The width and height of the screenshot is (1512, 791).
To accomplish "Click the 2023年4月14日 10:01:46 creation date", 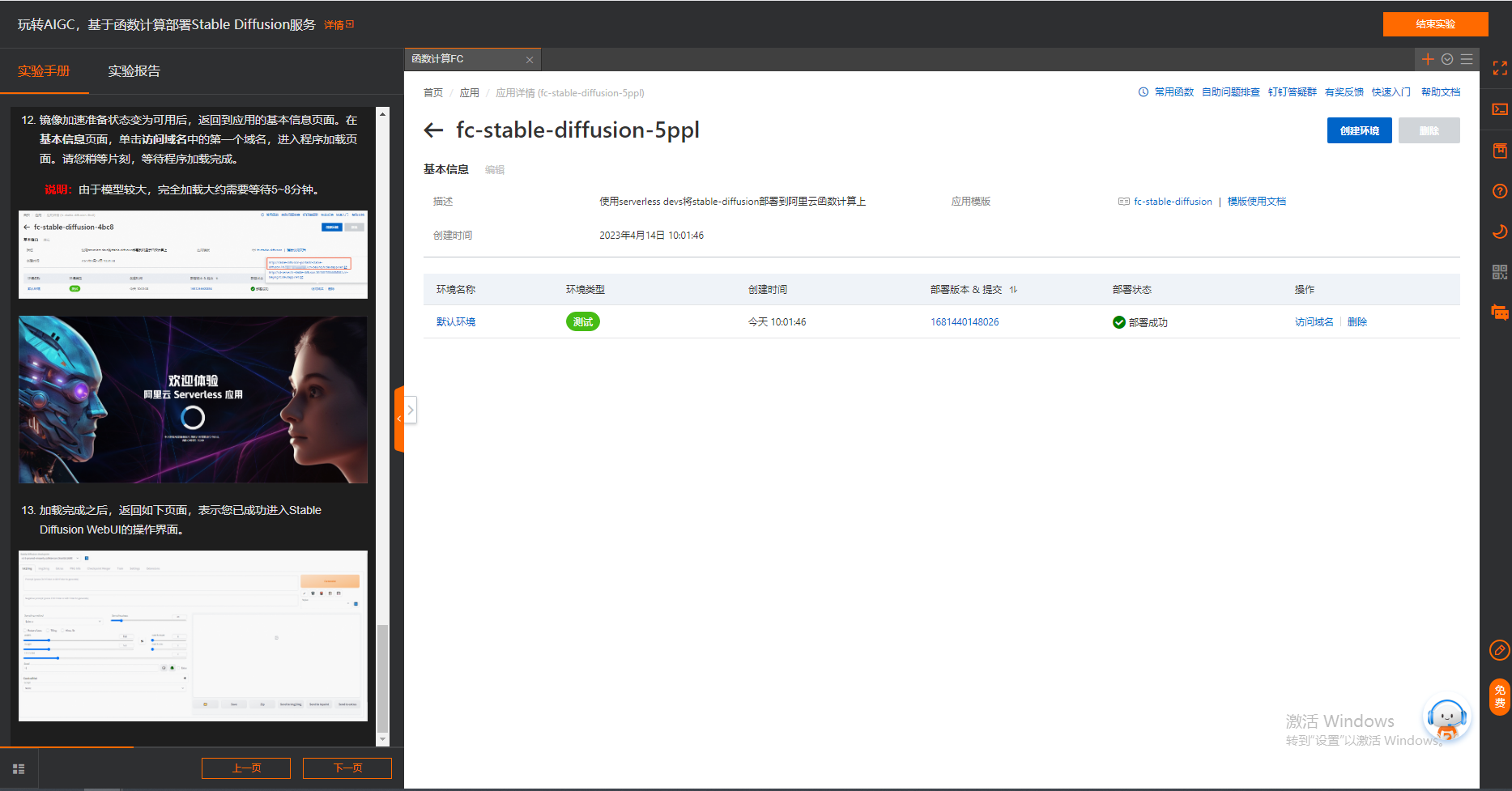I will coord(651,236).
